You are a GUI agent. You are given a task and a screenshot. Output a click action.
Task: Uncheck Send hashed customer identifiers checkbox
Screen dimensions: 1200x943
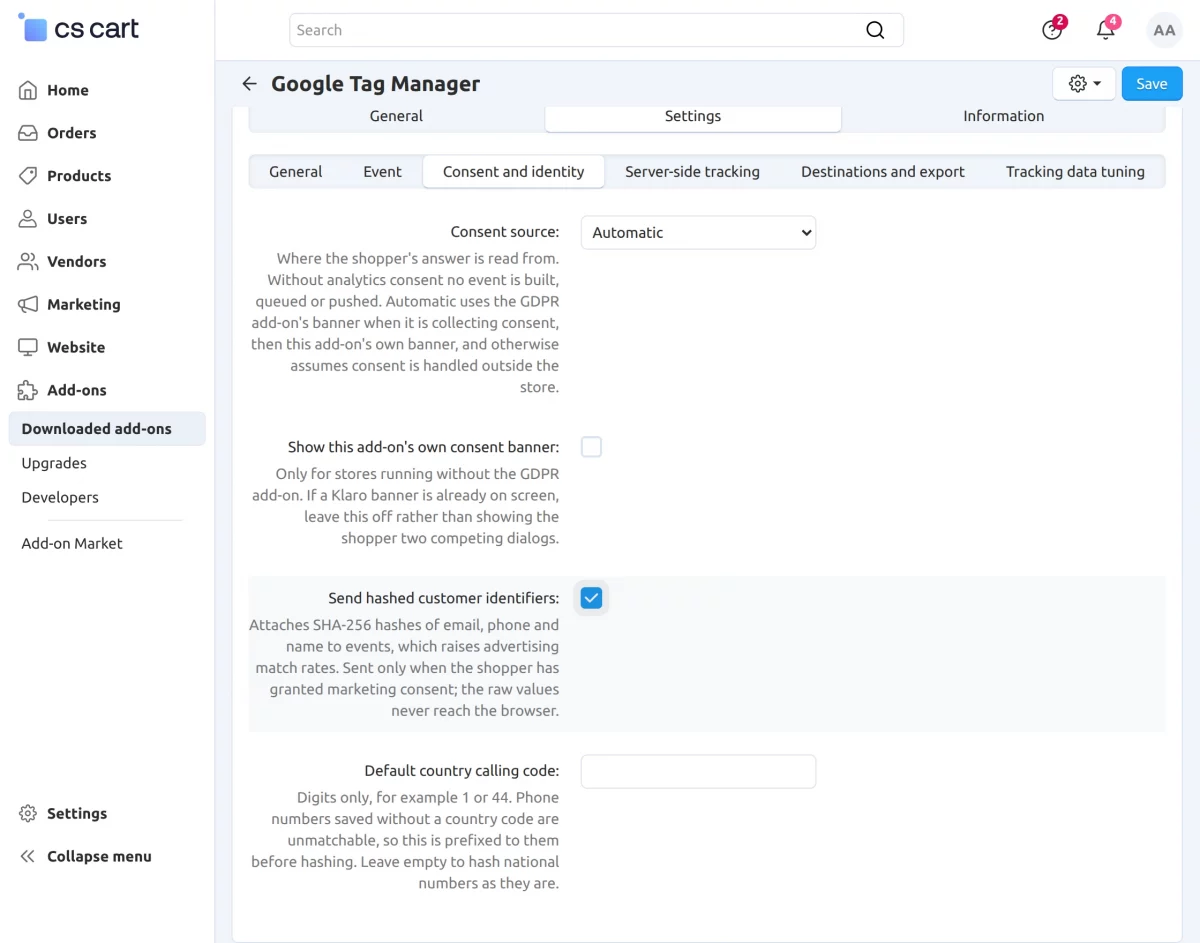tap(591, 598)
